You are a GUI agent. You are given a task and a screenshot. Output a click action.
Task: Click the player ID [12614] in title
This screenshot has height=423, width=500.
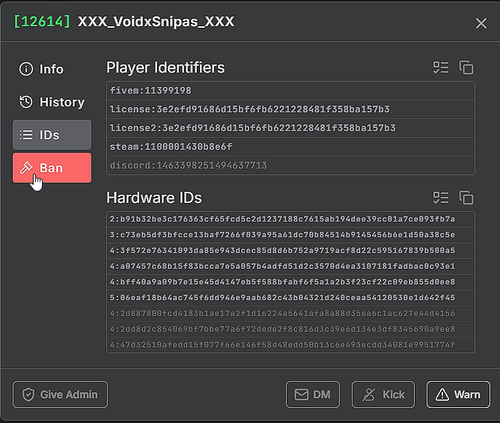(x=42, y=22)
